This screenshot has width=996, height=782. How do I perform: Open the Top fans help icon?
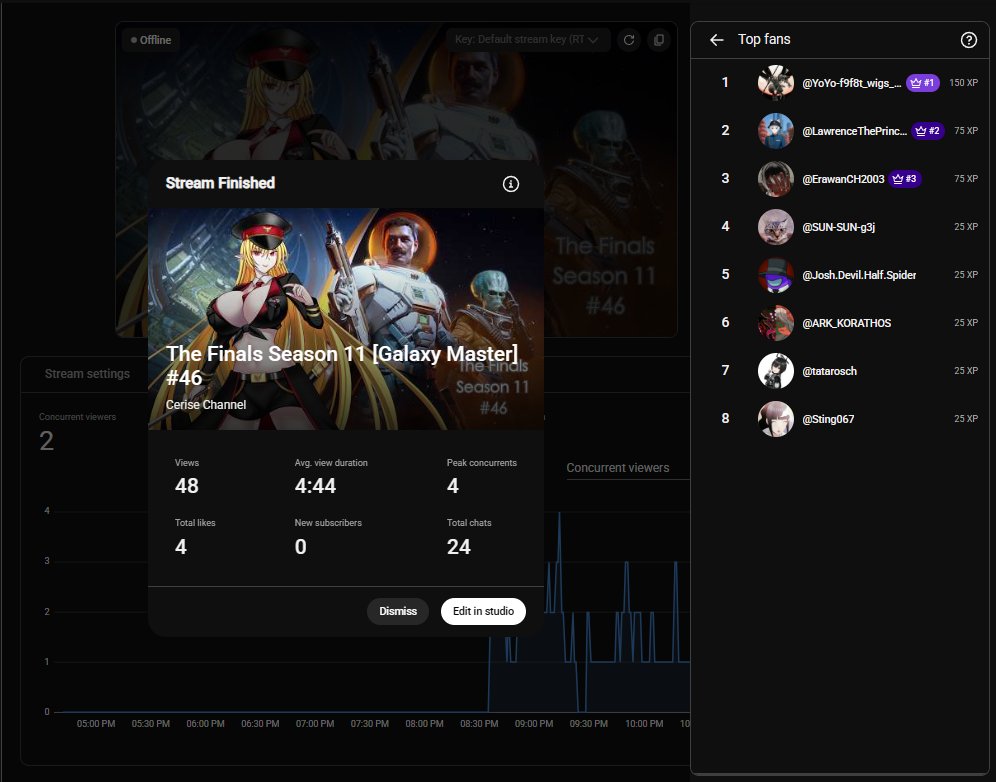(x=968, y=40)
